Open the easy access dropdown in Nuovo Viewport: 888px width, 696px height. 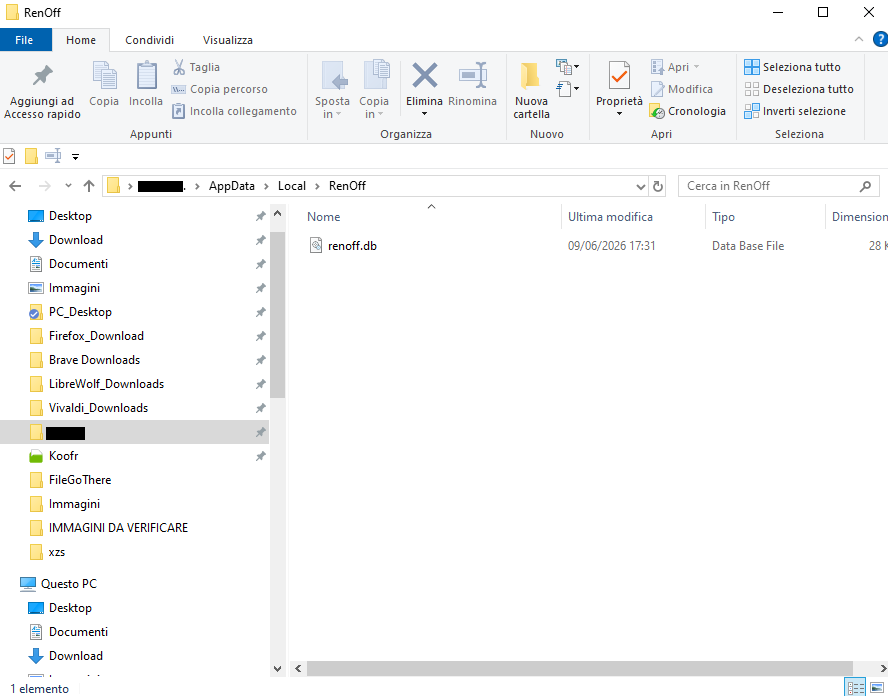(567, 88)
